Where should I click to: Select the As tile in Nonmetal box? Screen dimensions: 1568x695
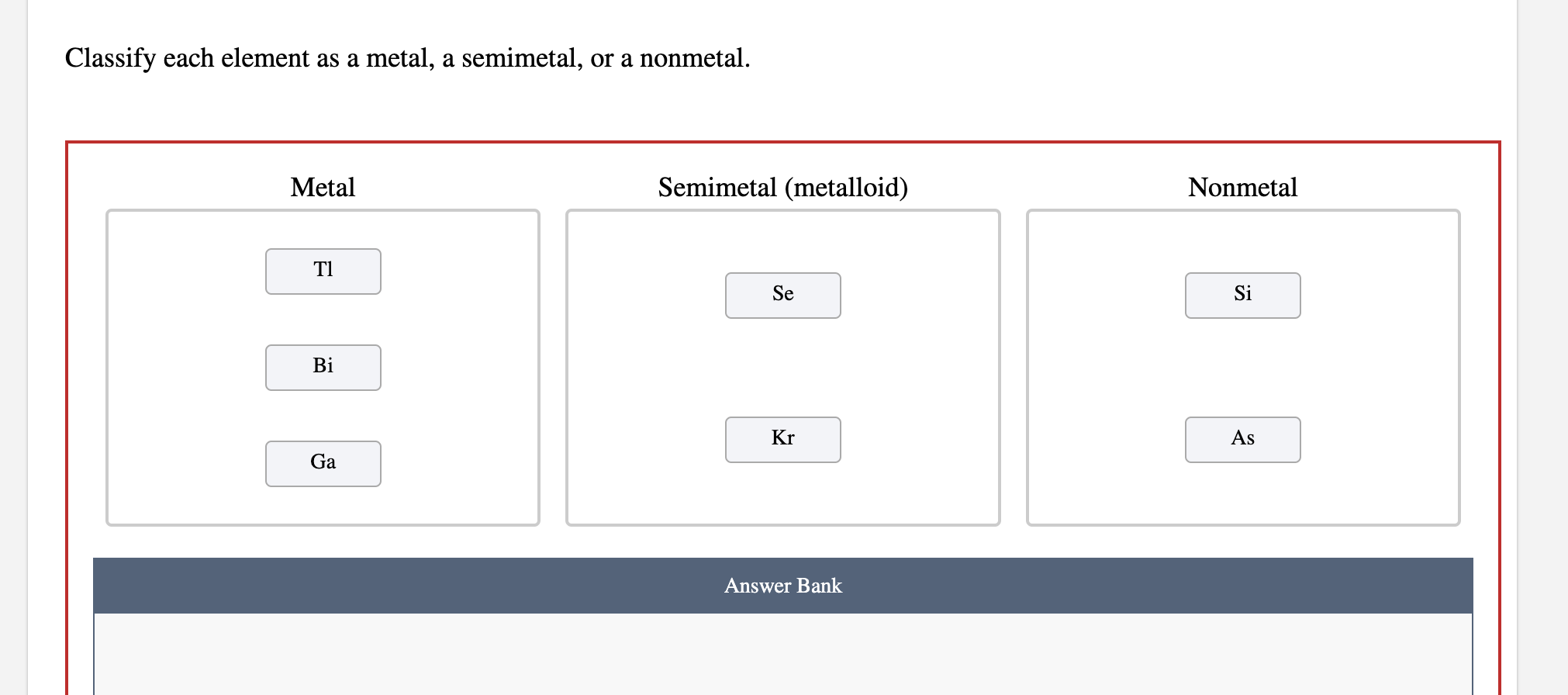click(x=1242, y=438)
